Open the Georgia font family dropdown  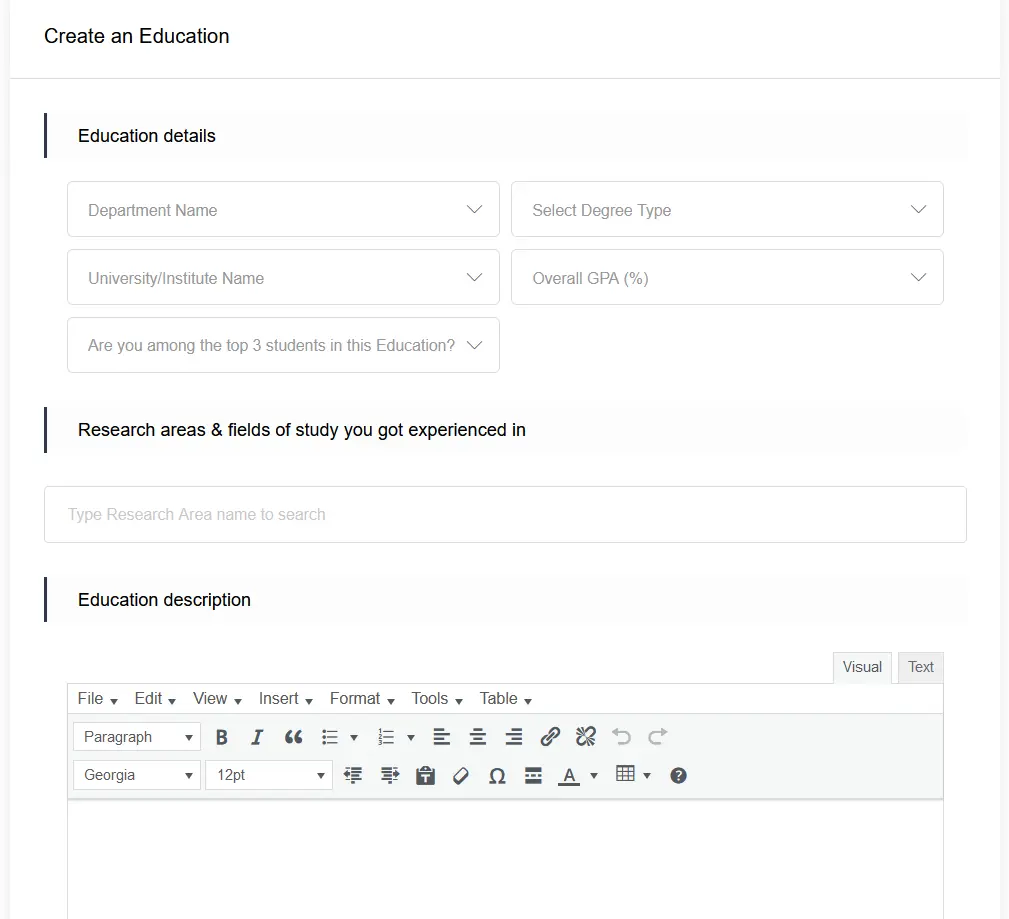[137, 775]
